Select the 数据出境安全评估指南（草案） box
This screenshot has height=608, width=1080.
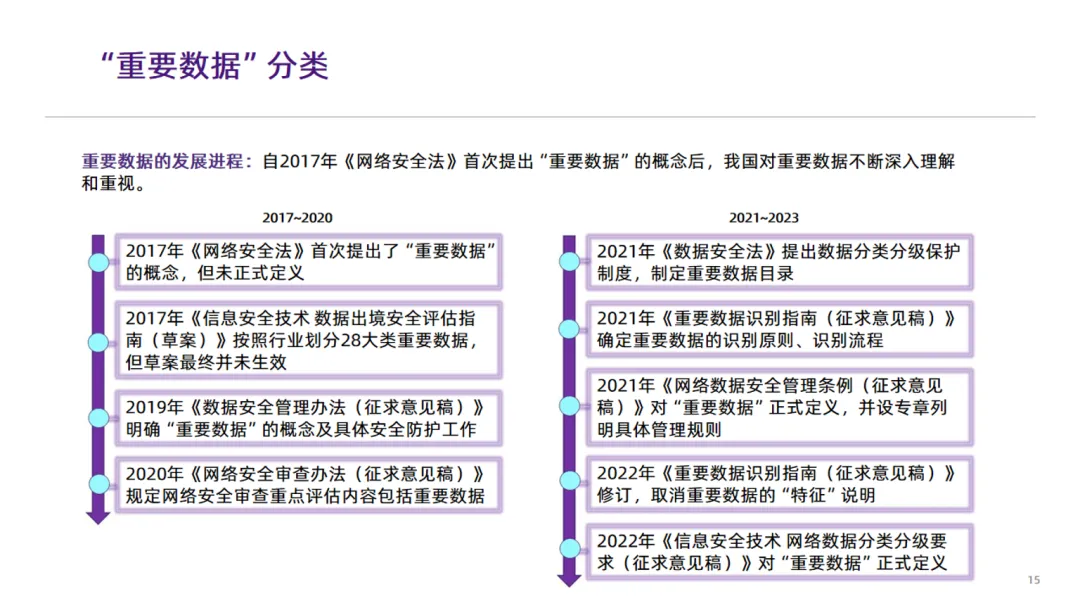[x=309, y=340]
